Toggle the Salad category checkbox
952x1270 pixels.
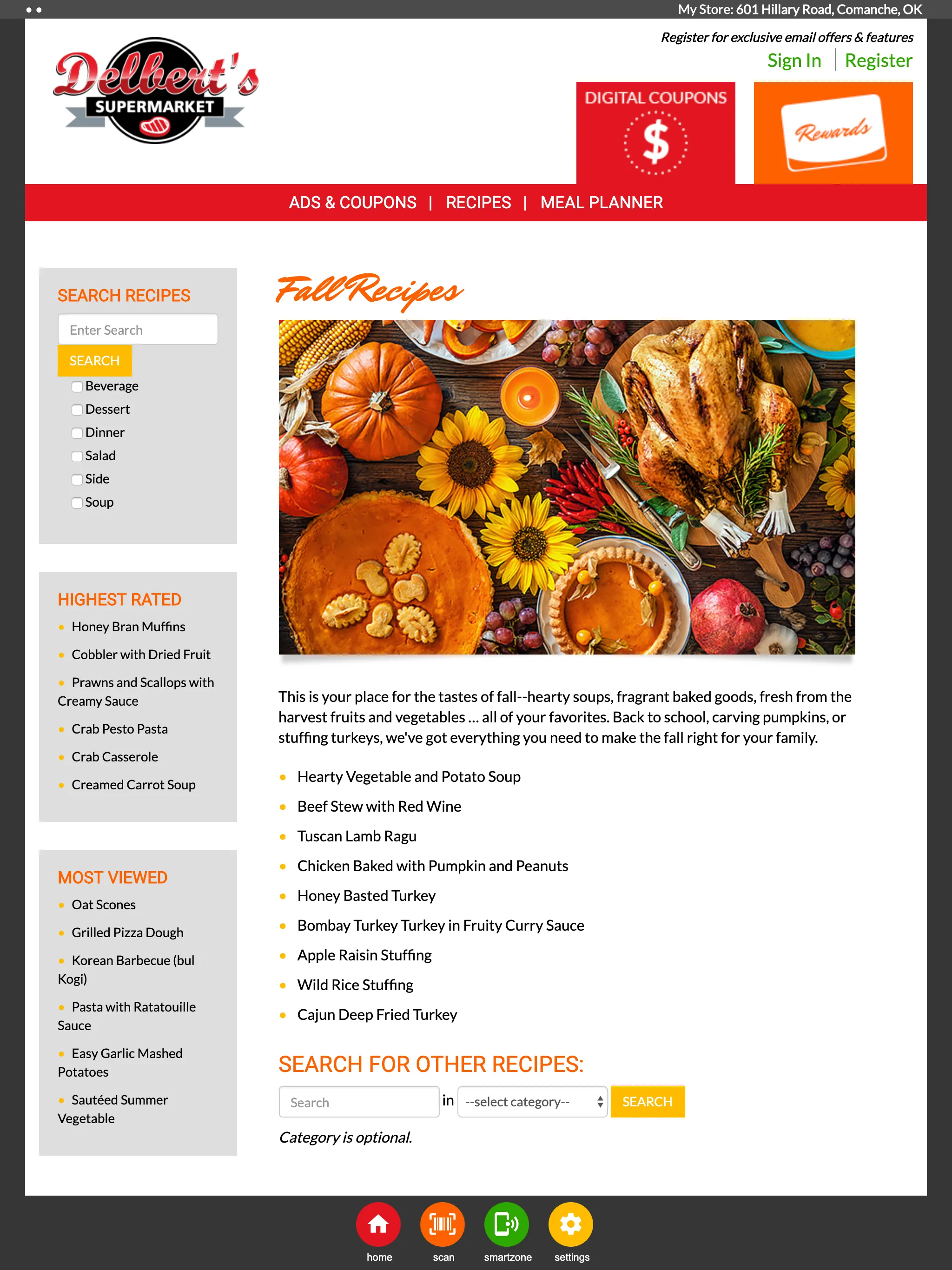tap(77, 456)
